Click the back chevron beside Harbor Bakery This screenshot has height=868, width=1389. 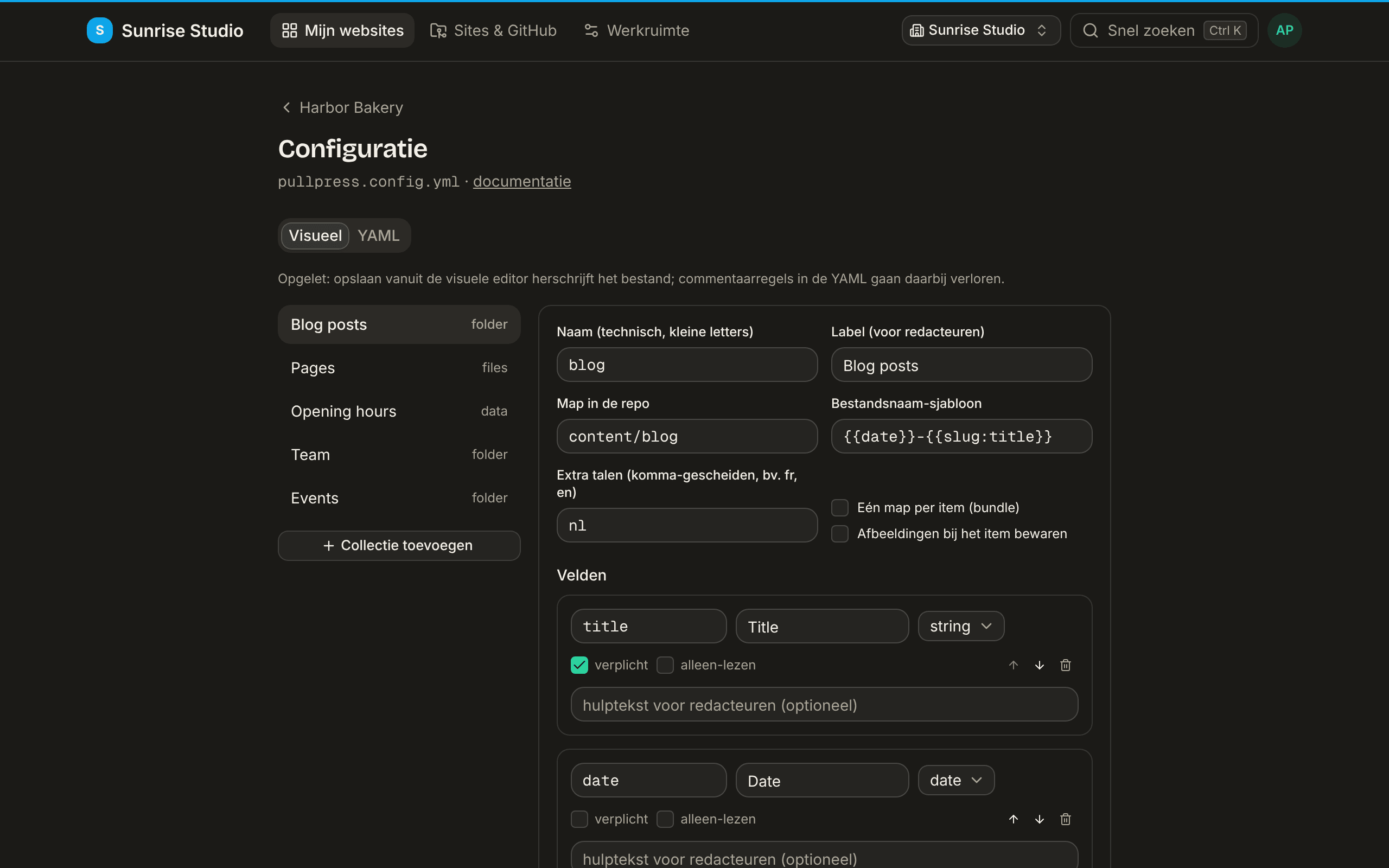coord(286,107)
